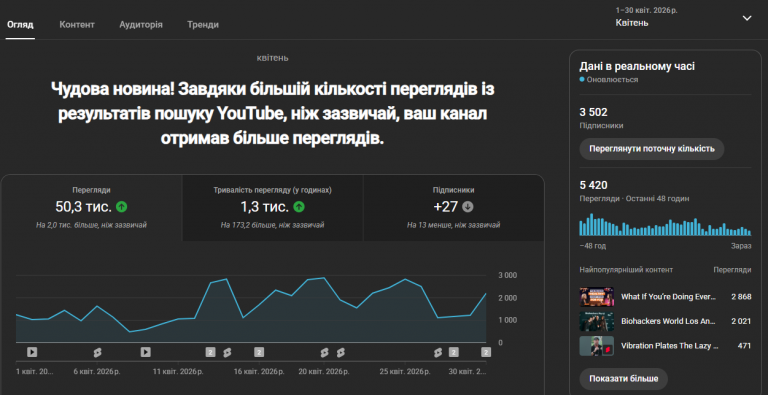This screenshot has height=395, width=768.
Task: Click video marker between 6 and 11 квіт.
Action: pyautogui.click(x=145, y=352)
